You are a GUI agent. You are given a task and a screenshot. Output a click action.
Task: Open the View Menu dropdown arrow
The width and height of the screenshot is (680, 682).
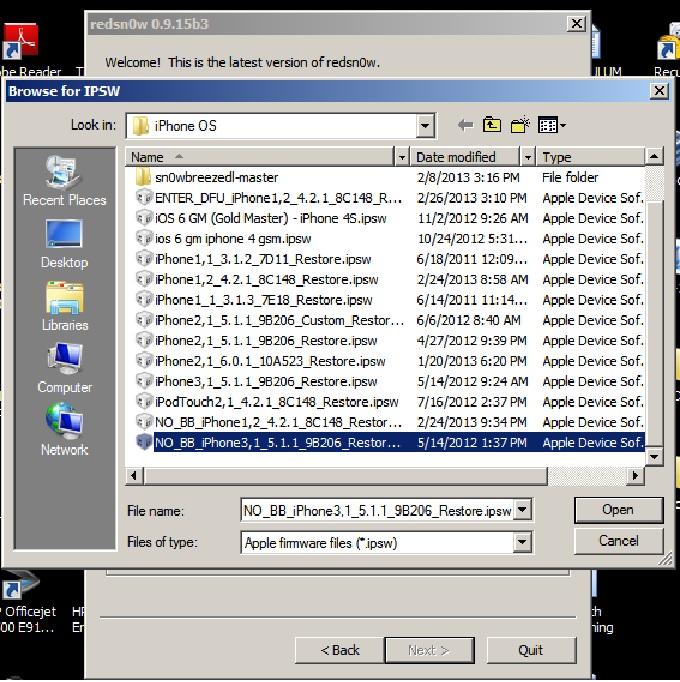point(563,126)
